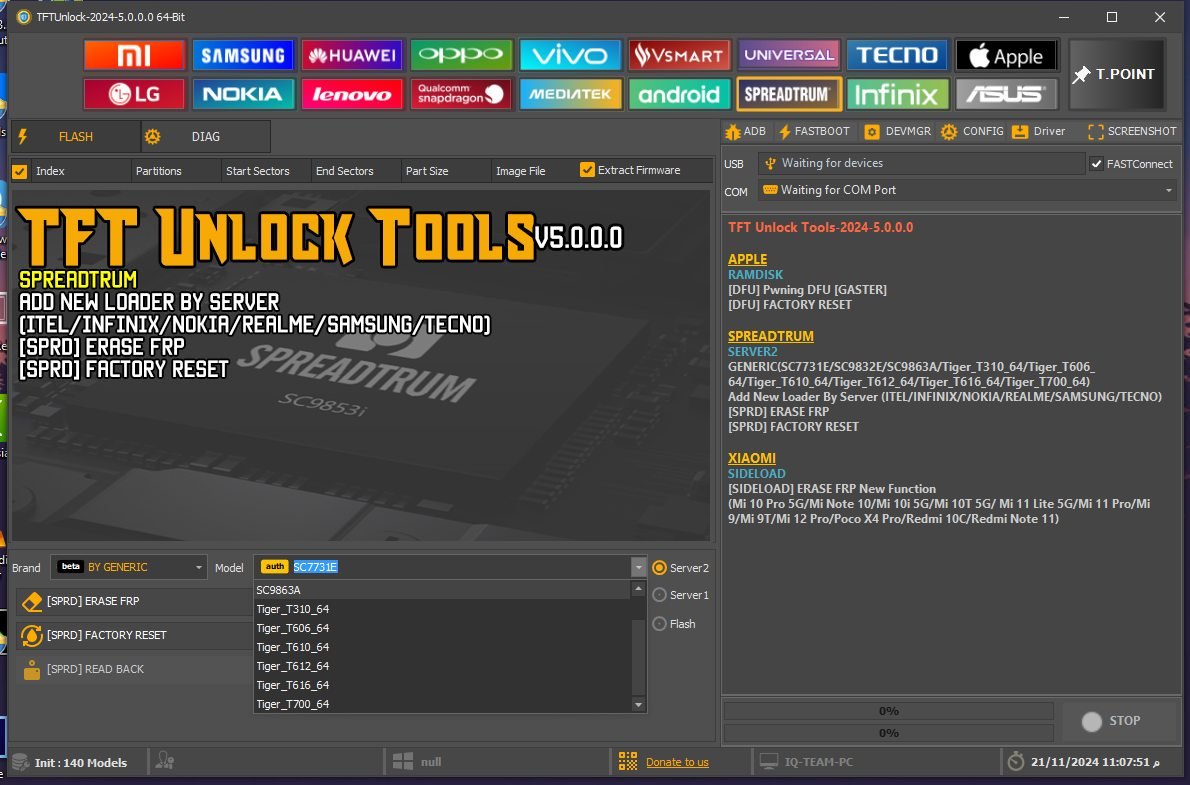Open the CONFIG settings

(x=972, y=131)
